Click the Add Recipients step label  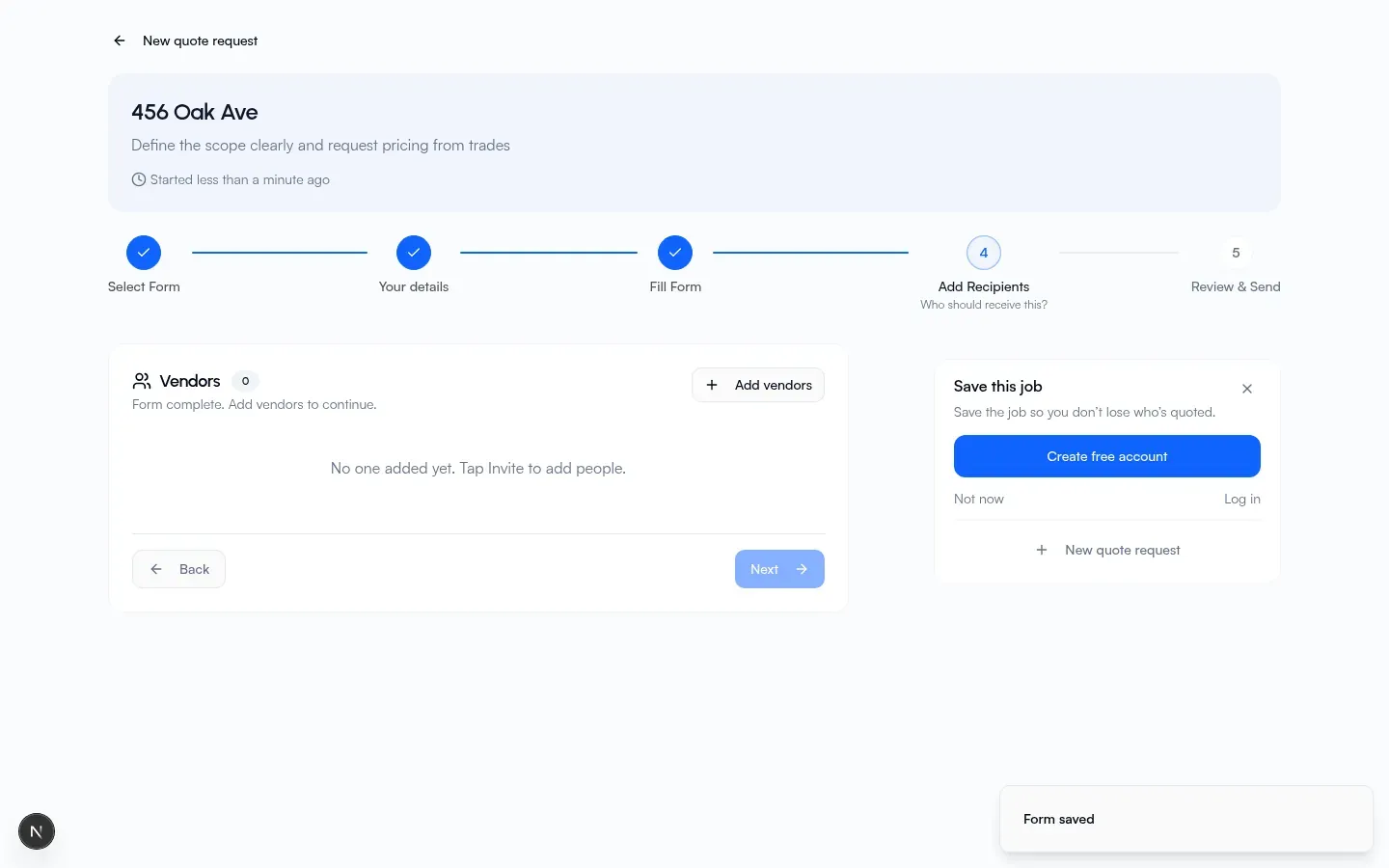coord(984,286)
